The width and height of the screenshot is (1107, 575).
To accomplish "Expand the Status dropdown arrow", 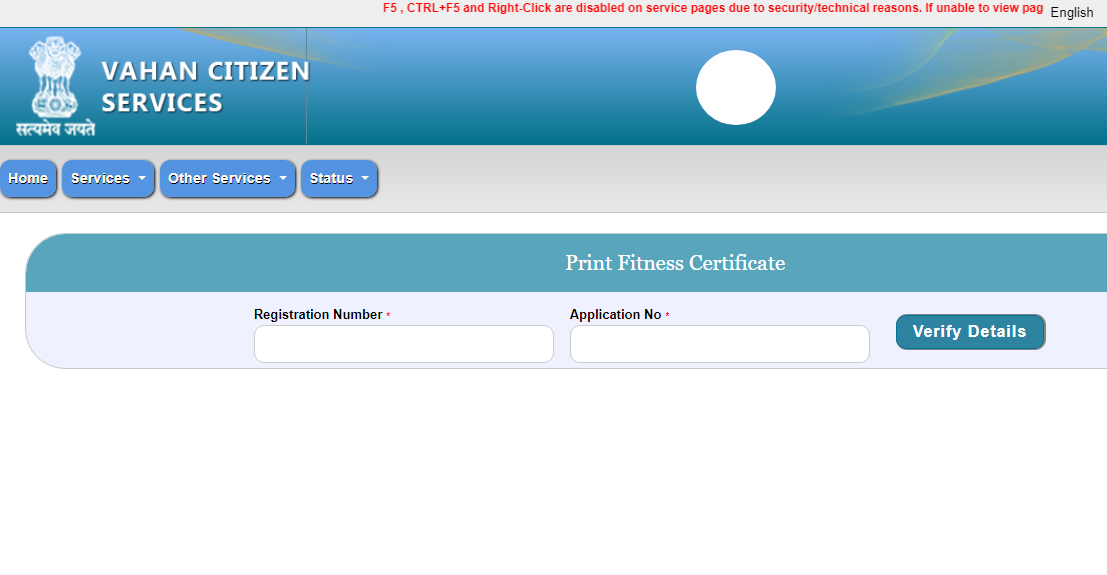I will coord(365,178).
